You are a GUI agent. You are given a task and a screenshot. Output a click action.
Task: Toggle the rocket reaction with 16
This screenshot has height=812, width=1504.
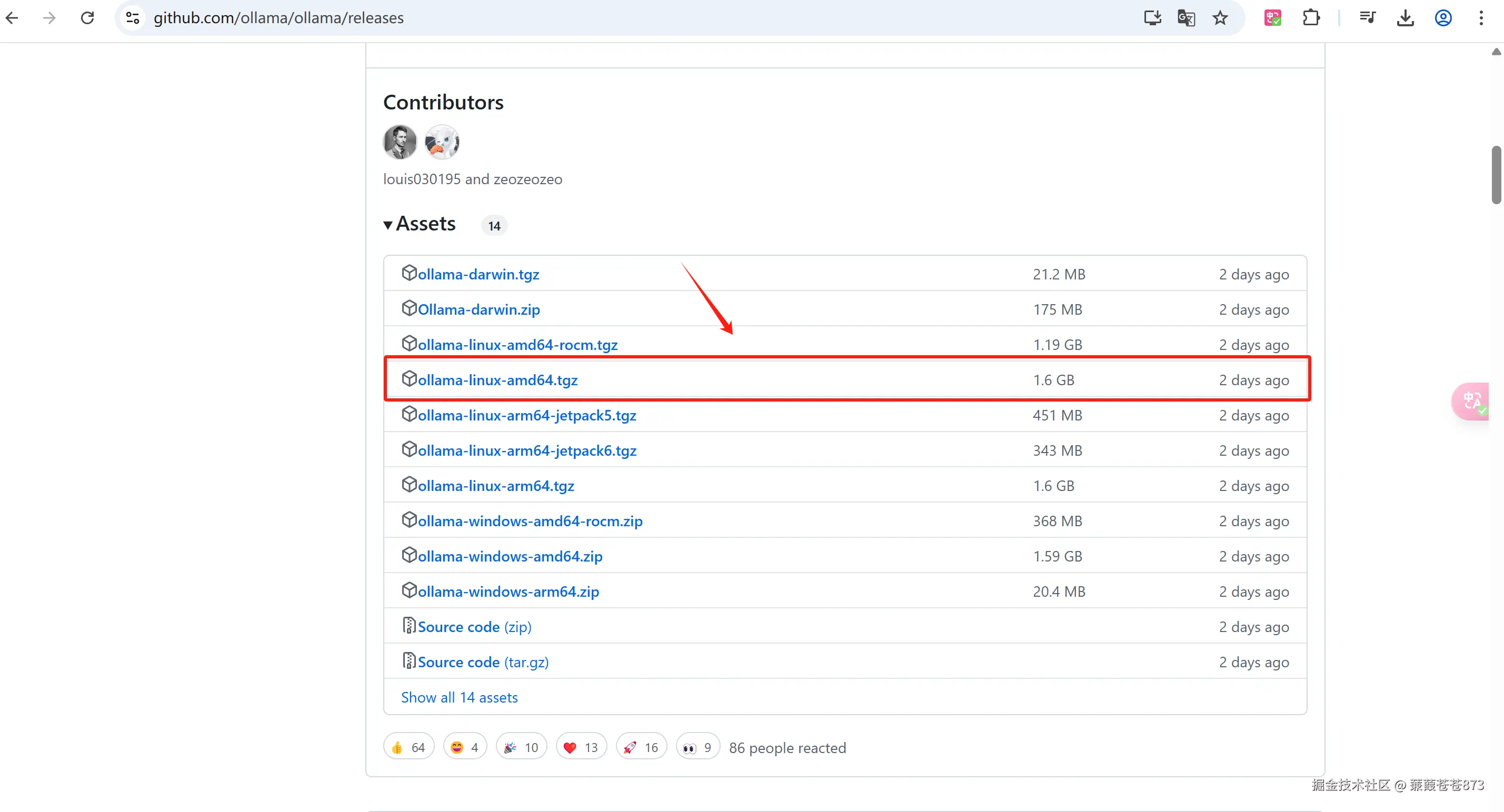(641, 747)
